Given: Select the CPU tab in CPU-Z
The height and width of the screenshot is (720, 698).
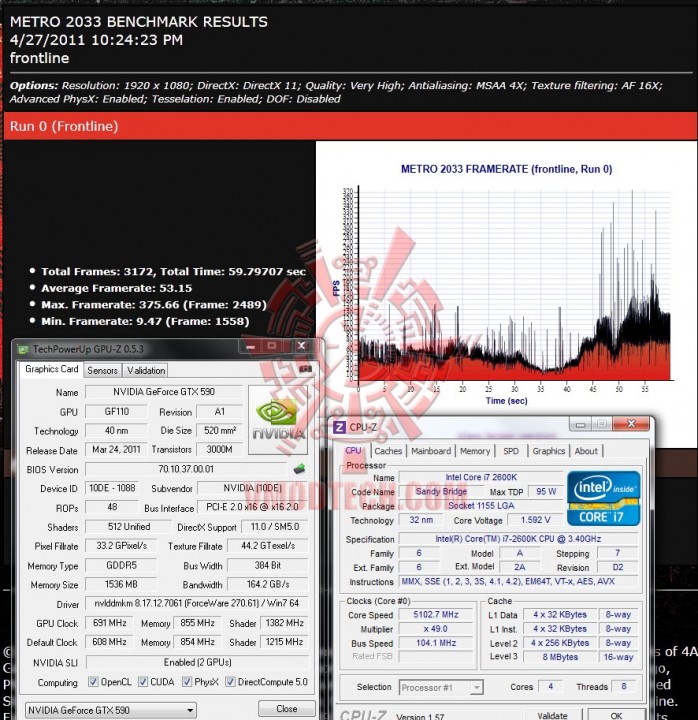Looking at the screenshot, I should click(x=353, y=450).
